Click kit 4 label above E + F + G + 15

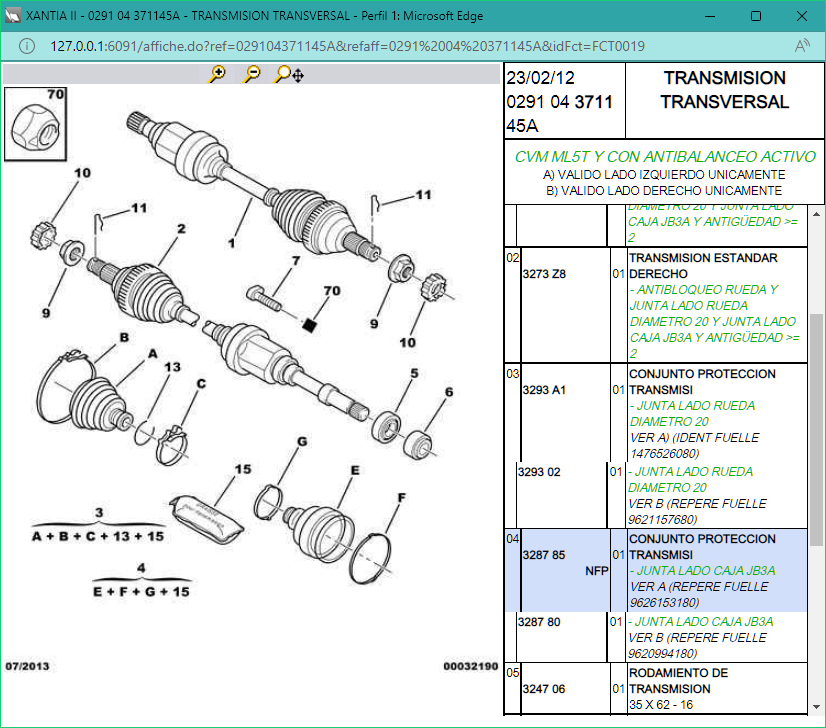(141, 568)
